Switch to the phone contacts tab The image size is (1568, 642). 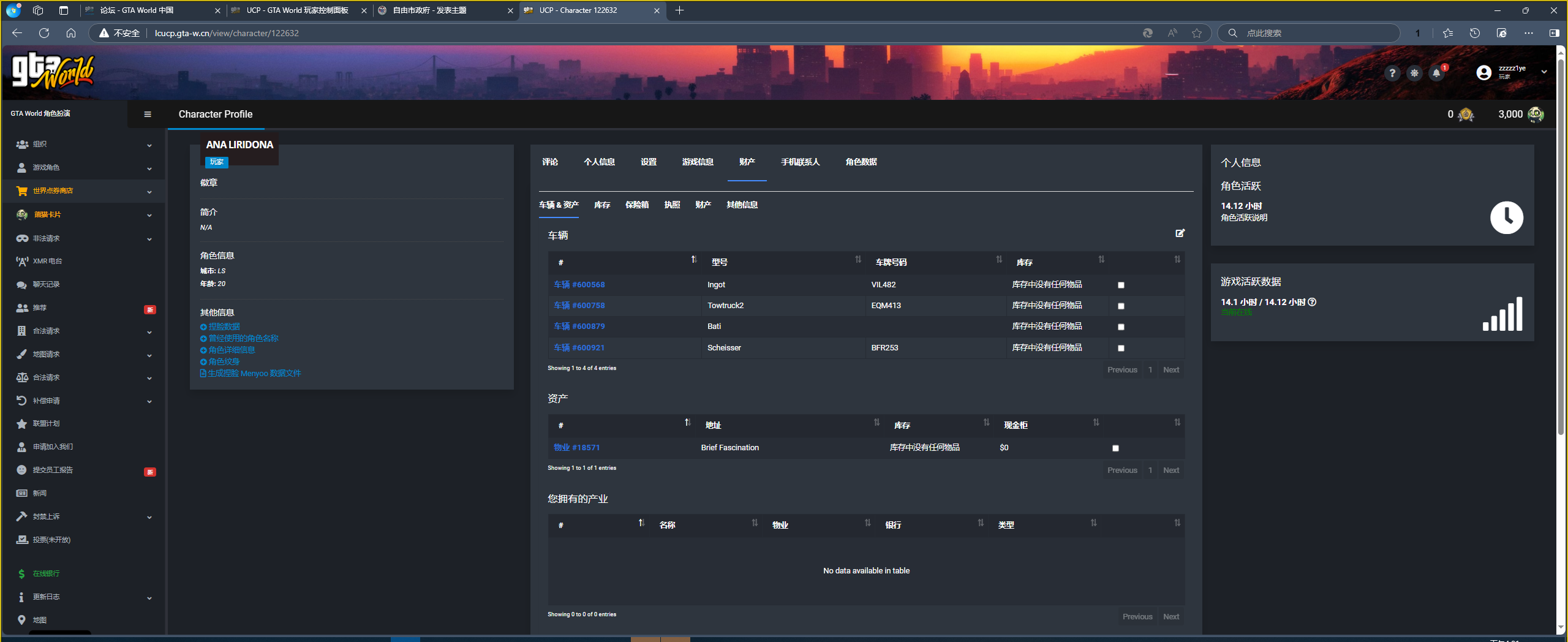[800, 162]
